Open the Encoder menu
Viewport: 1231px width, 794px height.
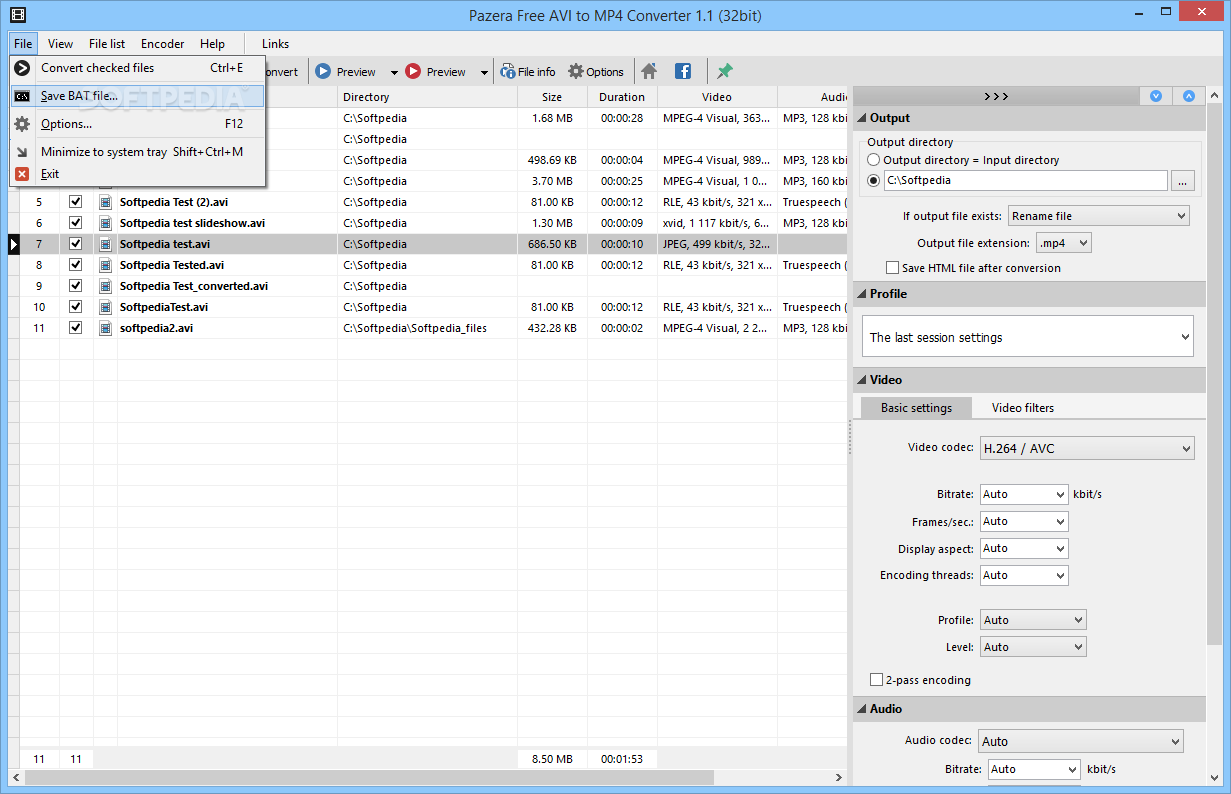point(162,44)
